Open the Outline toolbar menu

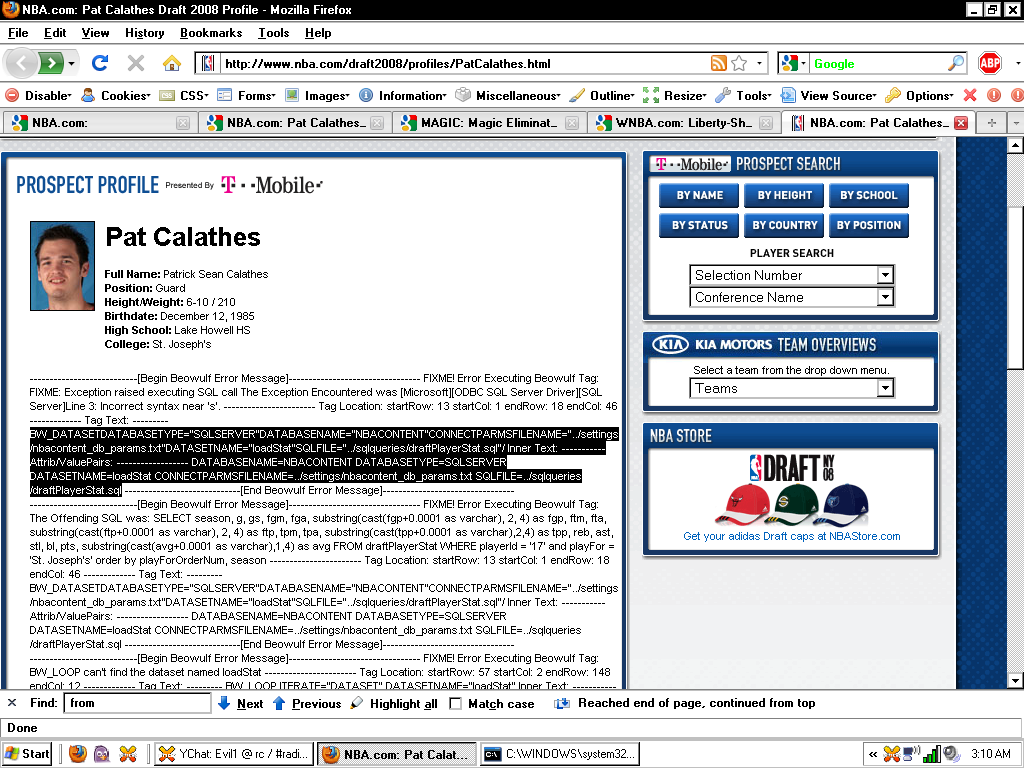[x=601, y=95]
